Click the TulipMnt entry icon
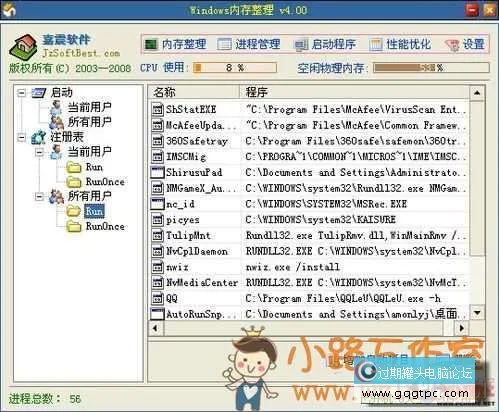This screenshot has height=412, width=499. tap(157, 235)
